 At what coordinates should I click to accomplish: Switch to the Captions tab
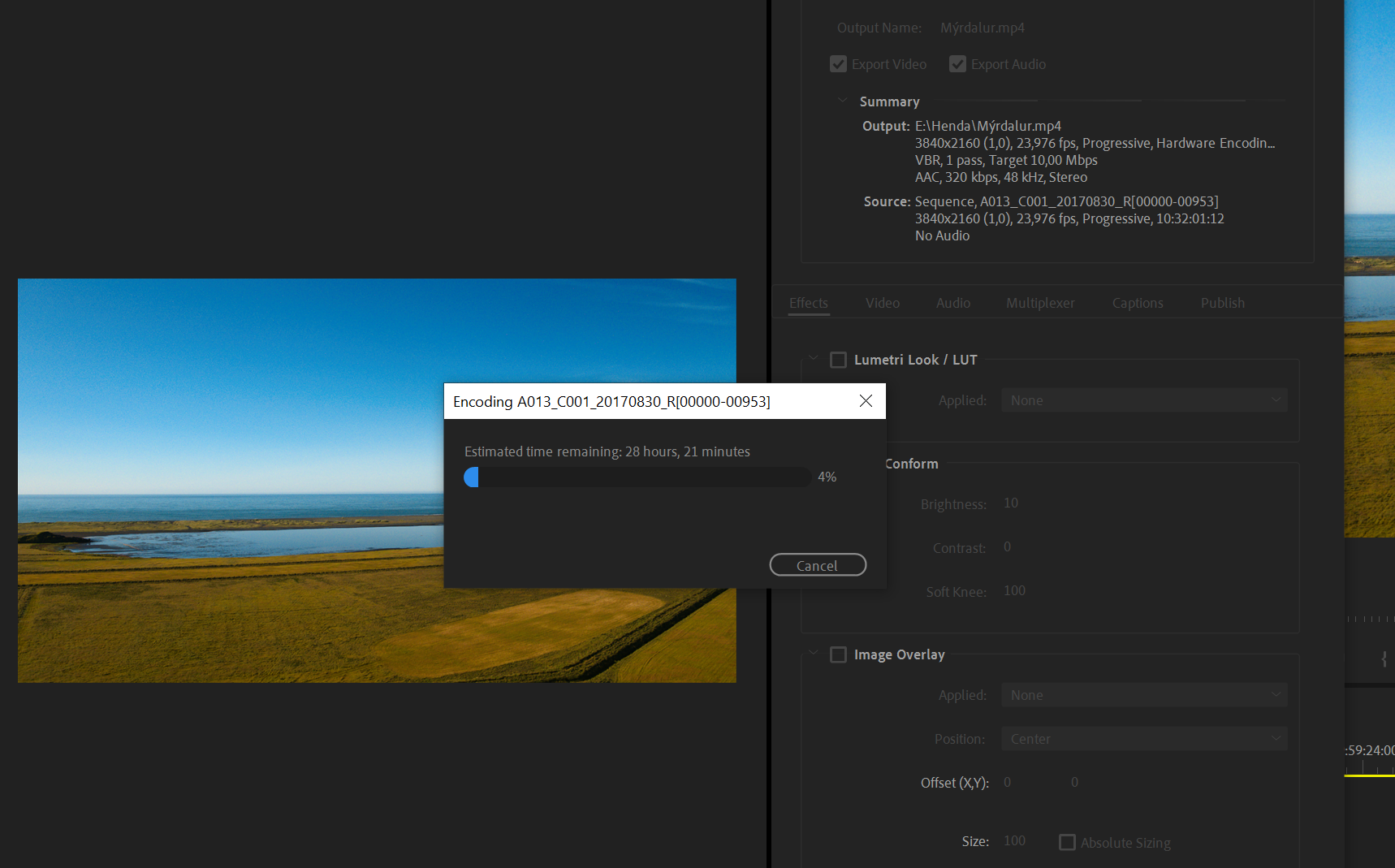pyautogui.click(x=1137, y=303)
